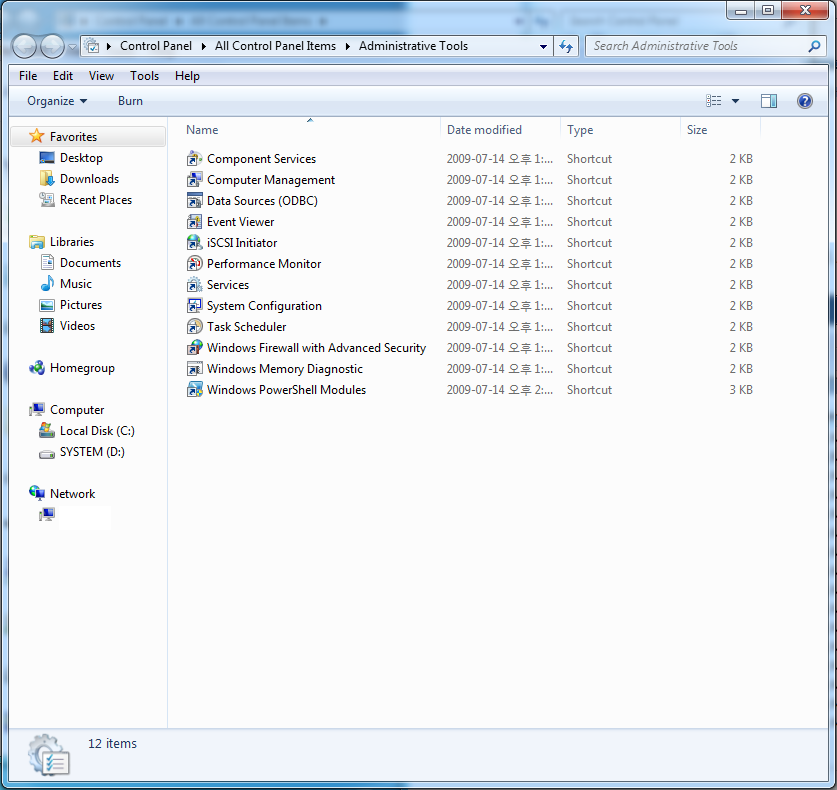
Task: Select the System Configuration icon
Action: click(194, 305)
